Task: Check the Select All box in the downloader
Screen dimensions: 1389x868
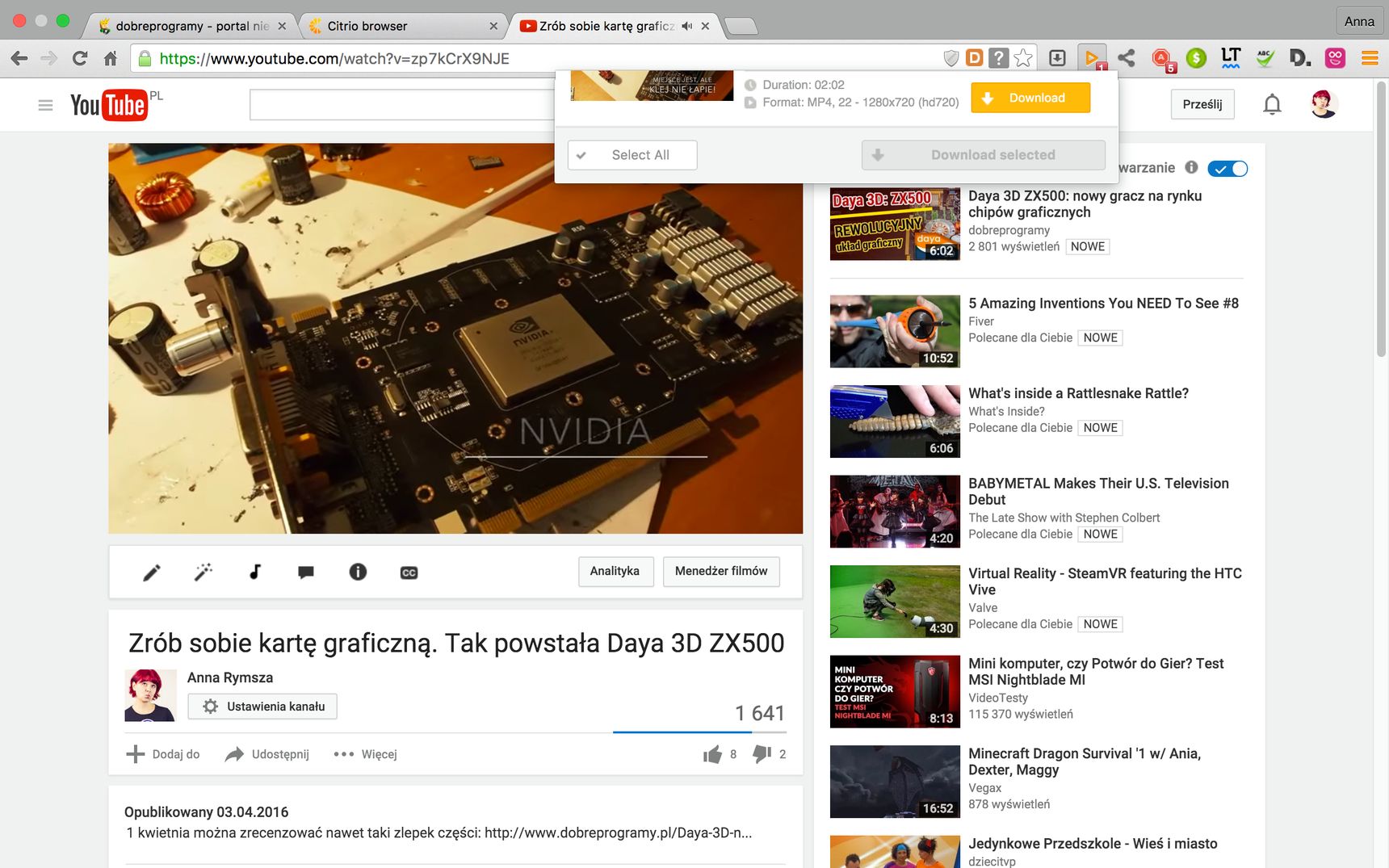Action: (632, 155)
